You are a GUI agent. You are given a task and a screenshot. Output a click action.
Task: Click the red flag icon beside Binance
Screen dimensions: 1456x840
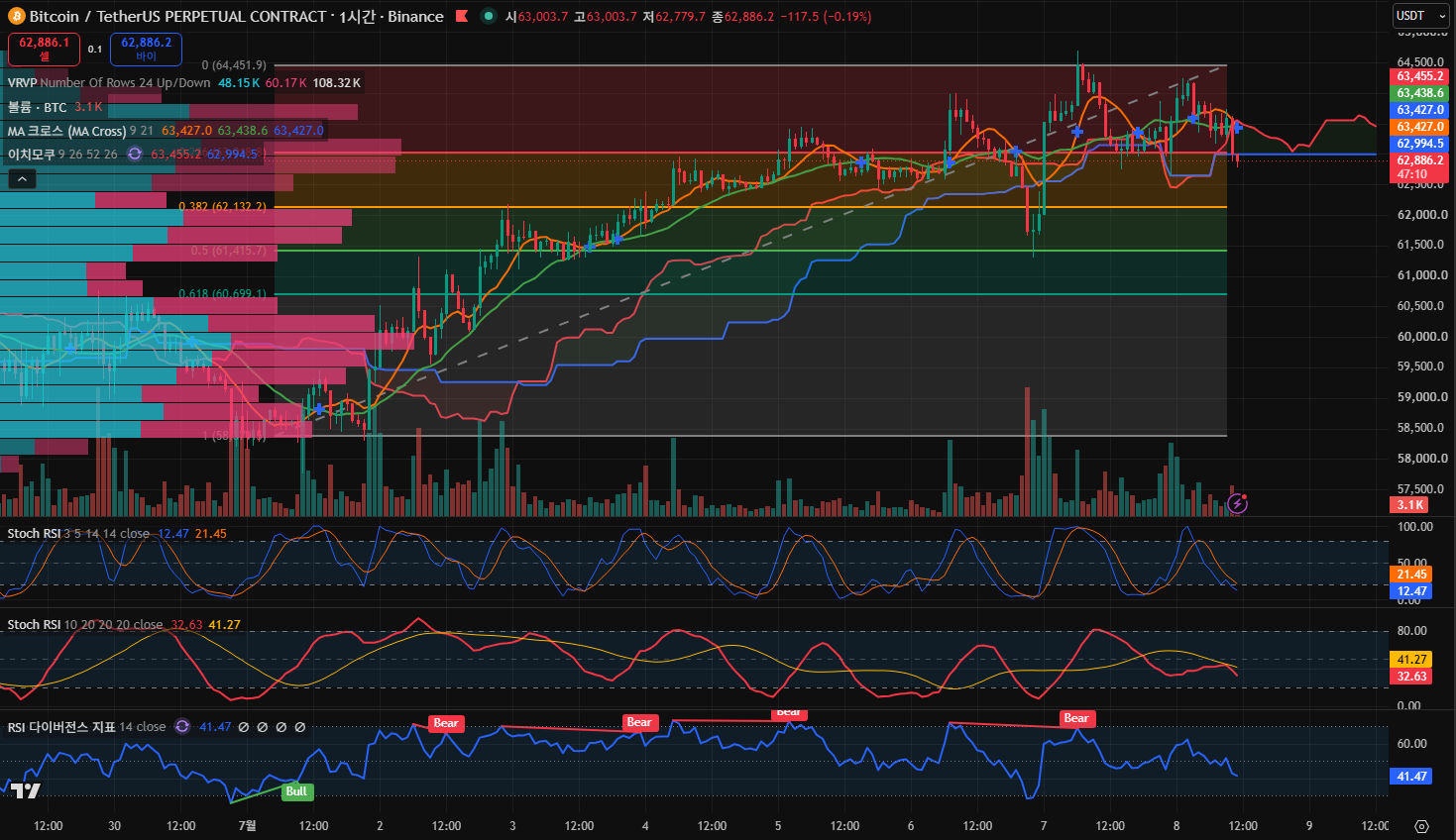(462, 16)
